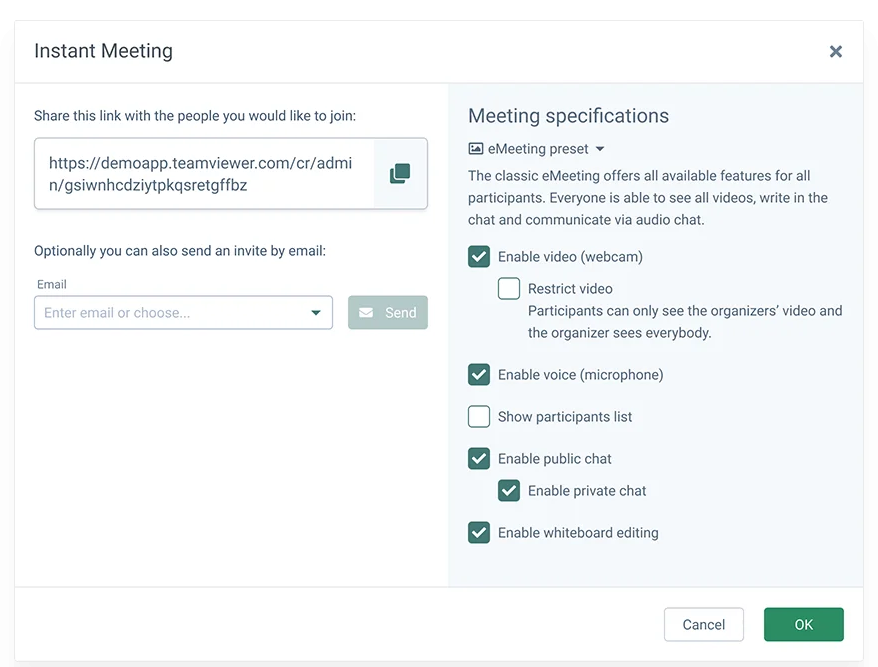Disable the Enable voice (microphone) option

(x=479, y=375)
